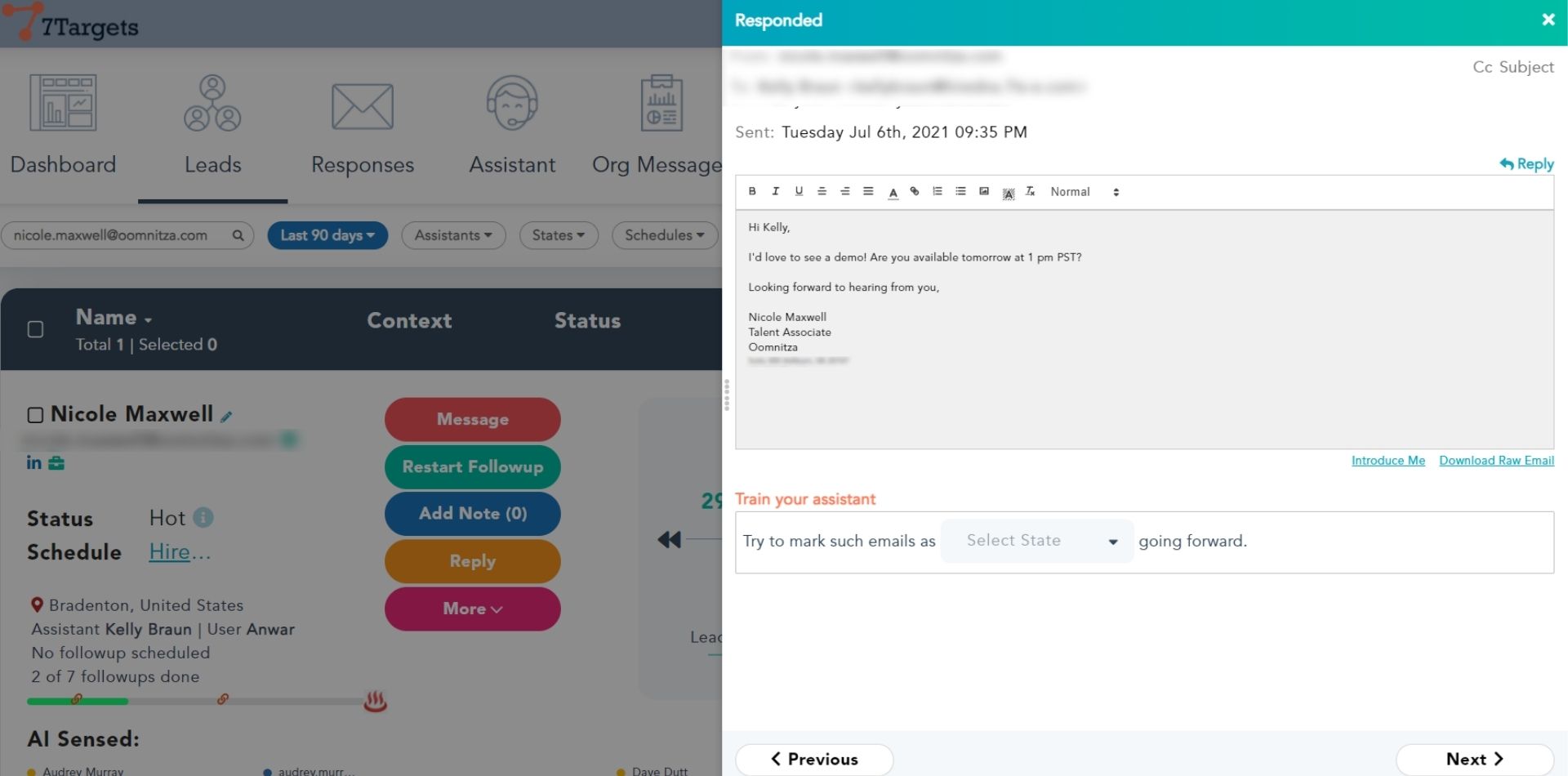Click the numbered list icon

[938, 191]
